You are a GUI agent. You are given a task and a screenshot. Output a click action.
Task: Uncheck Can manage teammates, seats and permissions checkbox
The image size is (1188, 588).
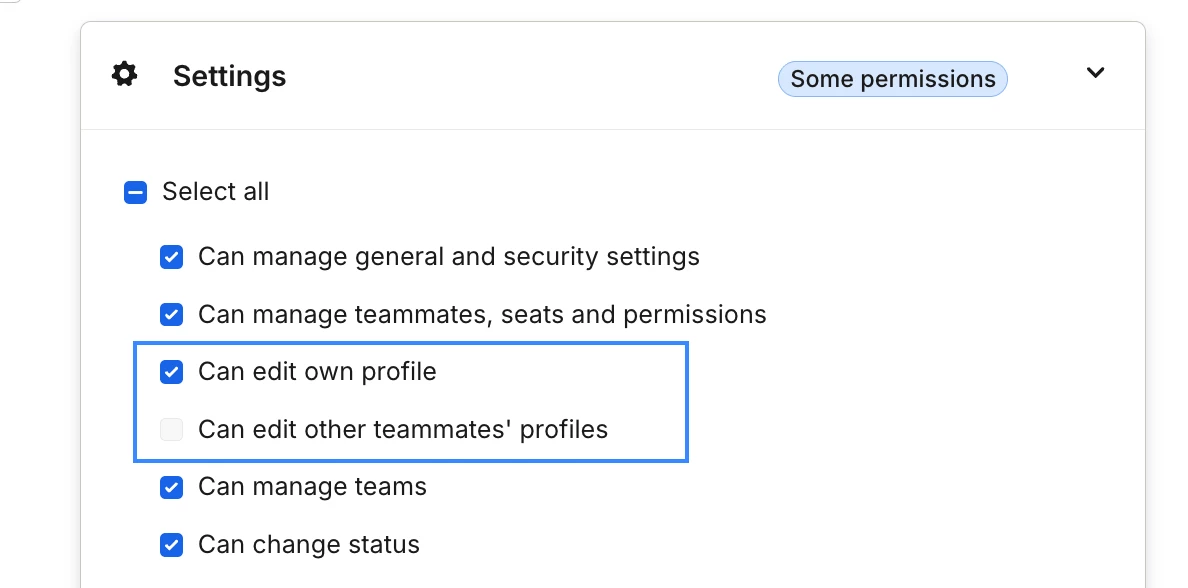tap(171, 314)
